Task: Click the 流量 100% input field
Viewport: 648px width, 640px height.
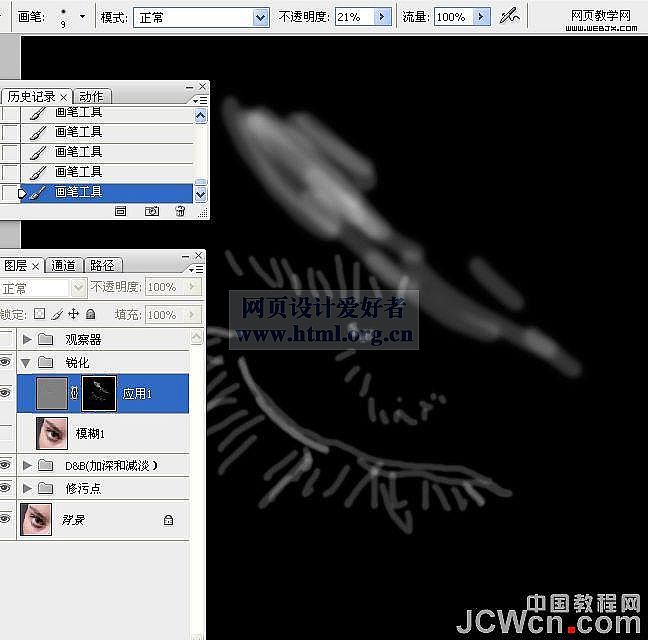Action: (x=453, y=17)
